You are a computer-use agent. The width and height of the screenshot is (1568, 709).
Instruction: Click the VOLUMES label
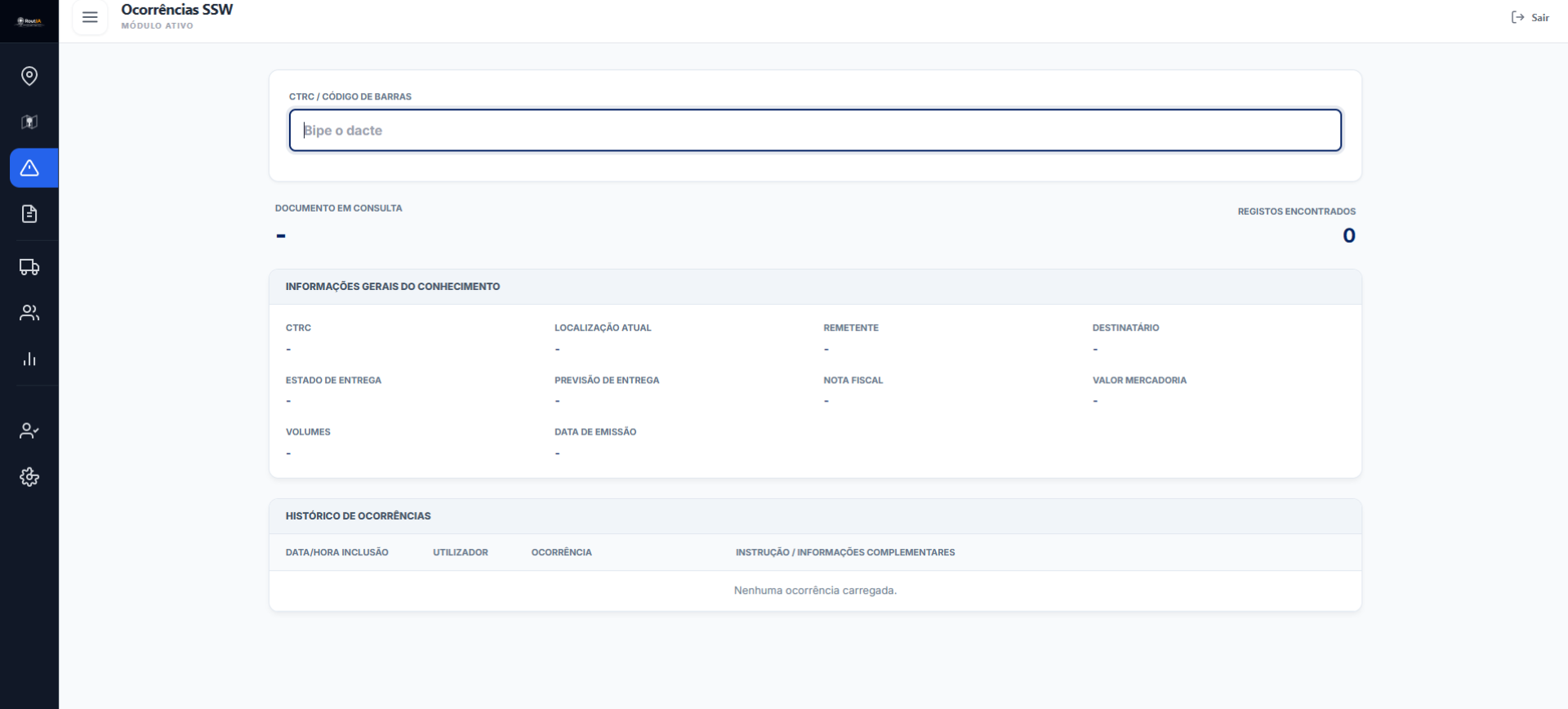click(308, 432)
